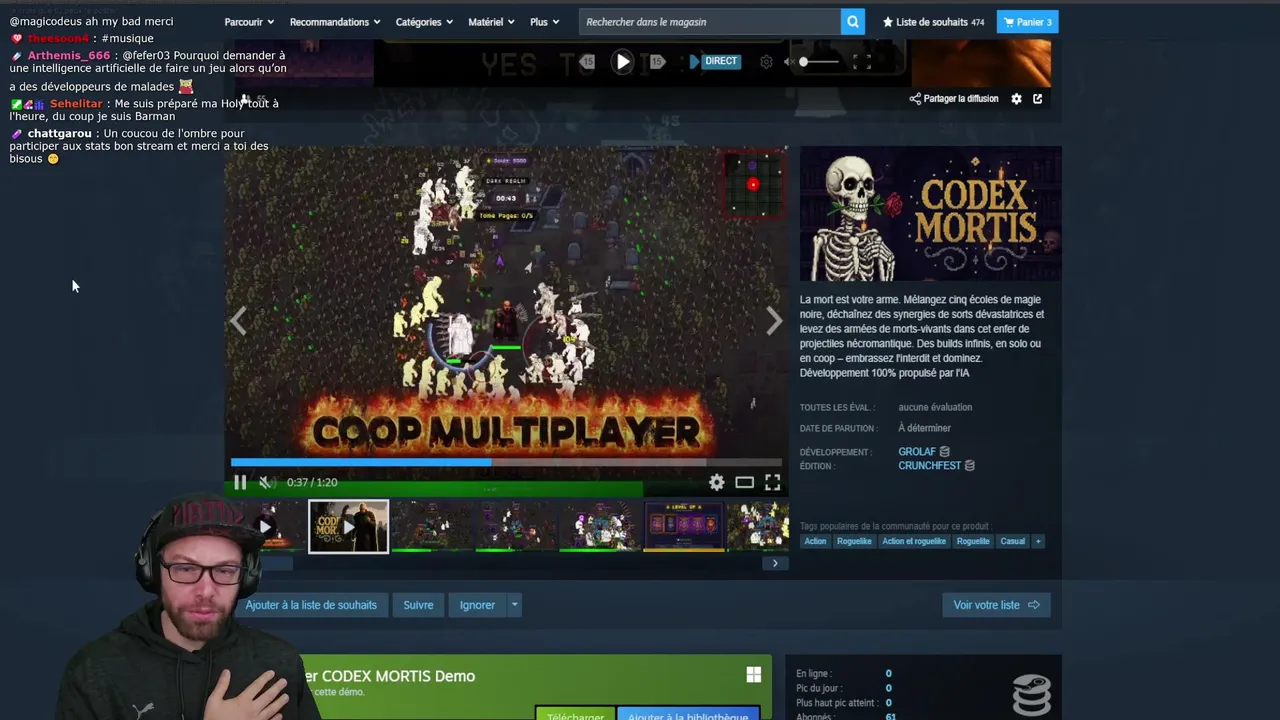This screenshot has width=1280, height=720.
Task: Select the Level Up screenshot thumbnail
Action: (684, 527)
